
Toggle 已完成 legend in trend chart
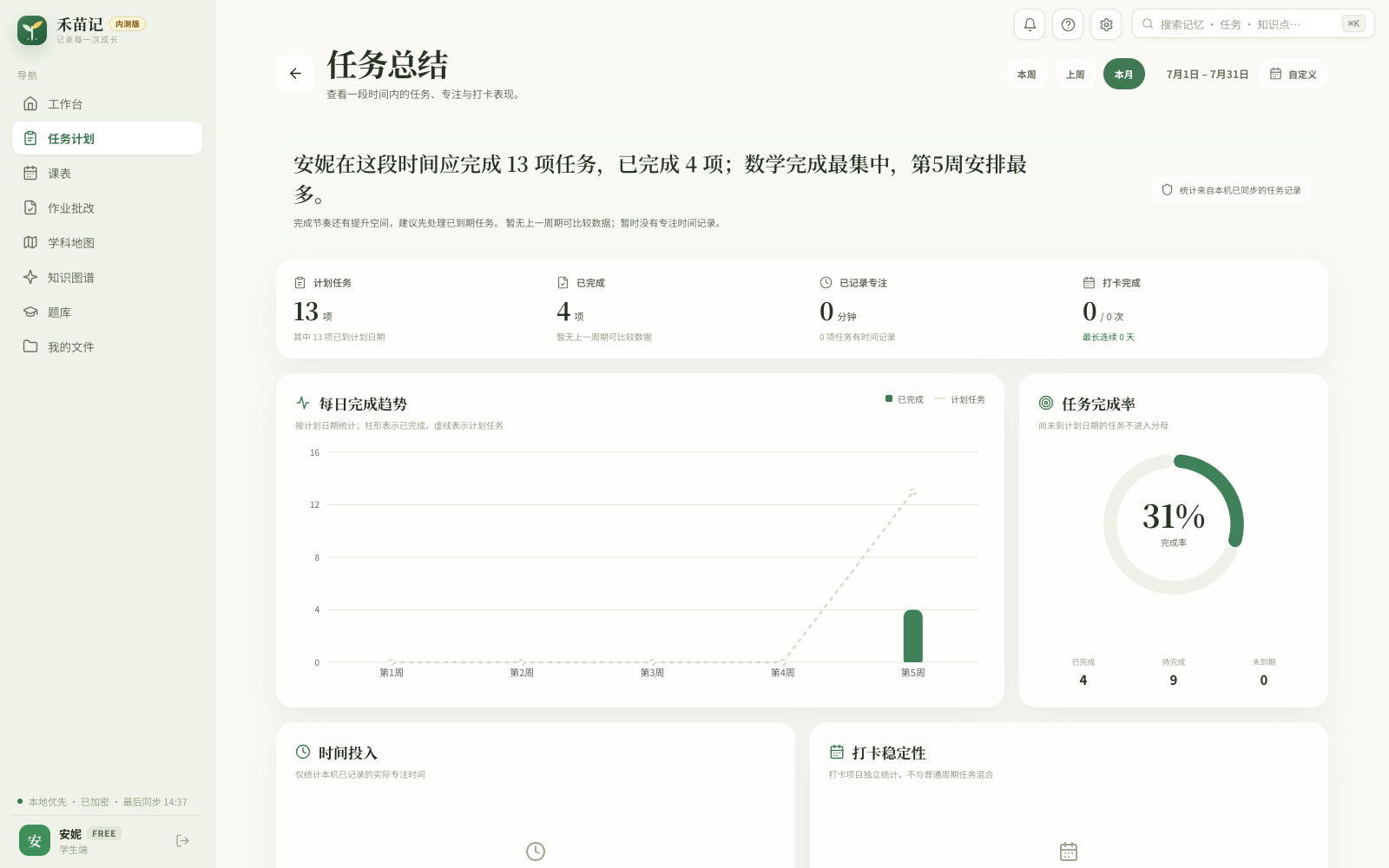coord(905,399)
